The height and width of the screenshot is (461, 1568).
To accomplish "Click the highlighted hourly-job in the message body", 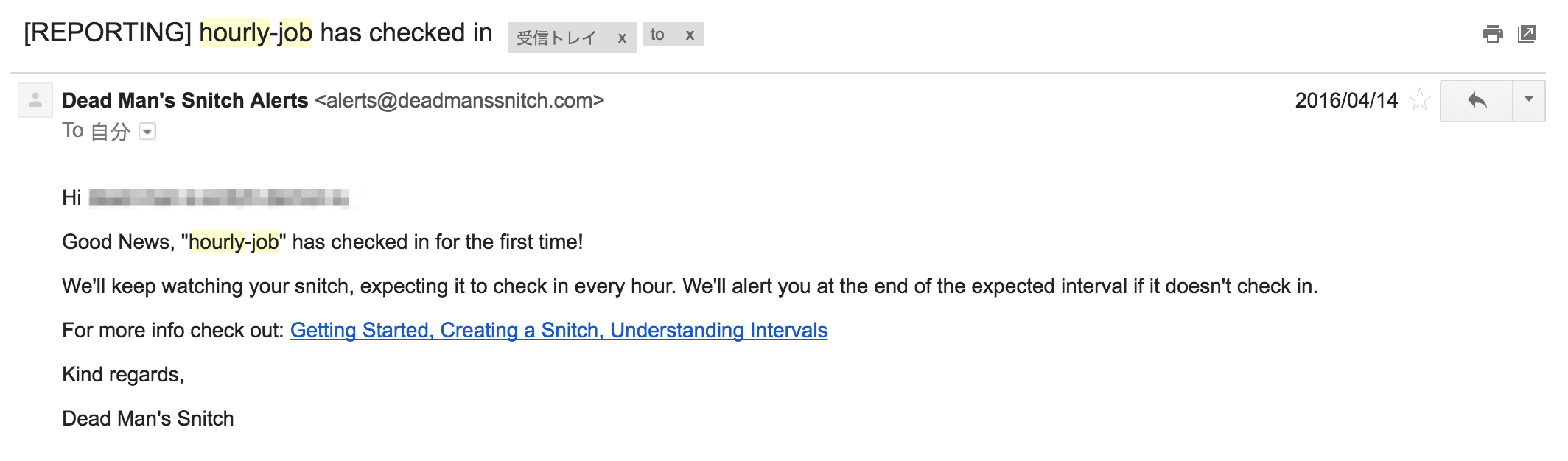I will [234, 242].
